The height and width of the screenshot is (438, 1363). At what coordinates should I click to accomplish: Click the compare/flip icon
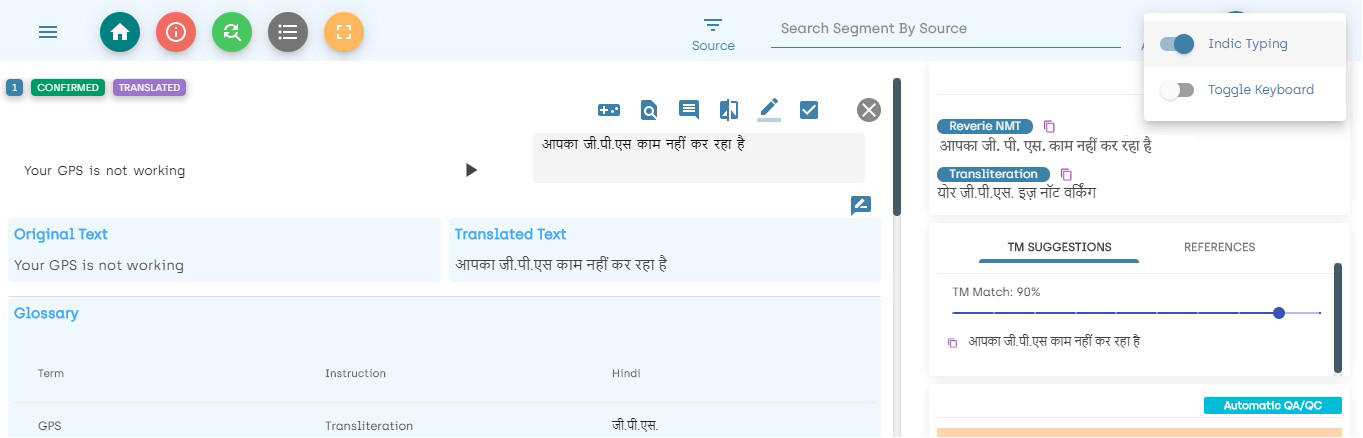729,110
